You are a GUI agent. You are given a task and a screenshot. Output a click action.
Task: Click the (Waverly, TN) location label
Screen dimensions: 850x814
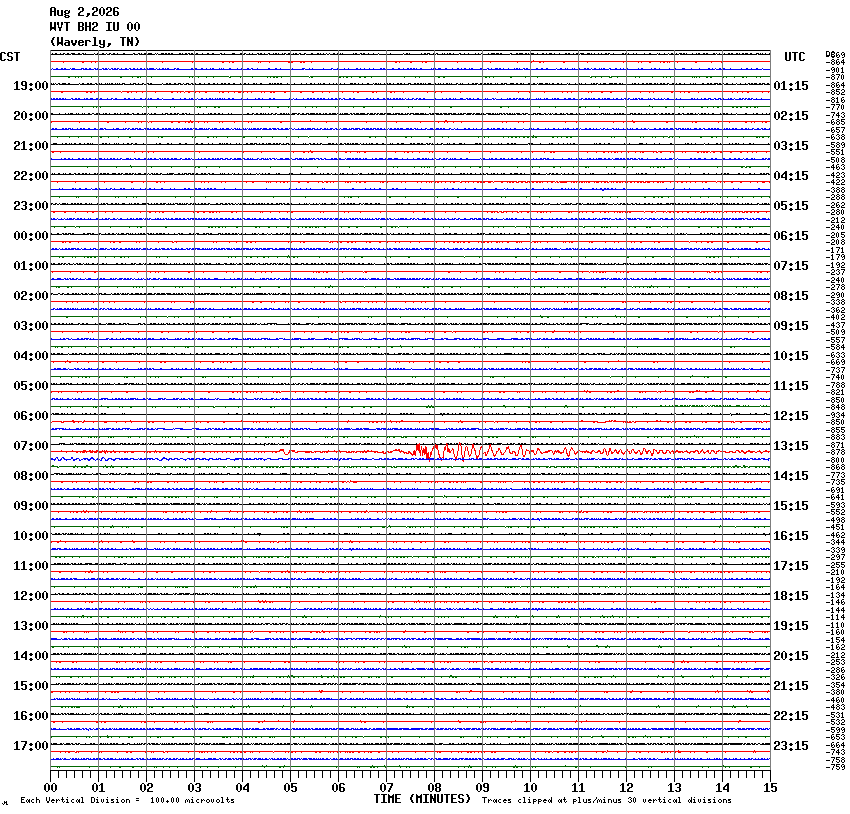click(x=95, y=42)
